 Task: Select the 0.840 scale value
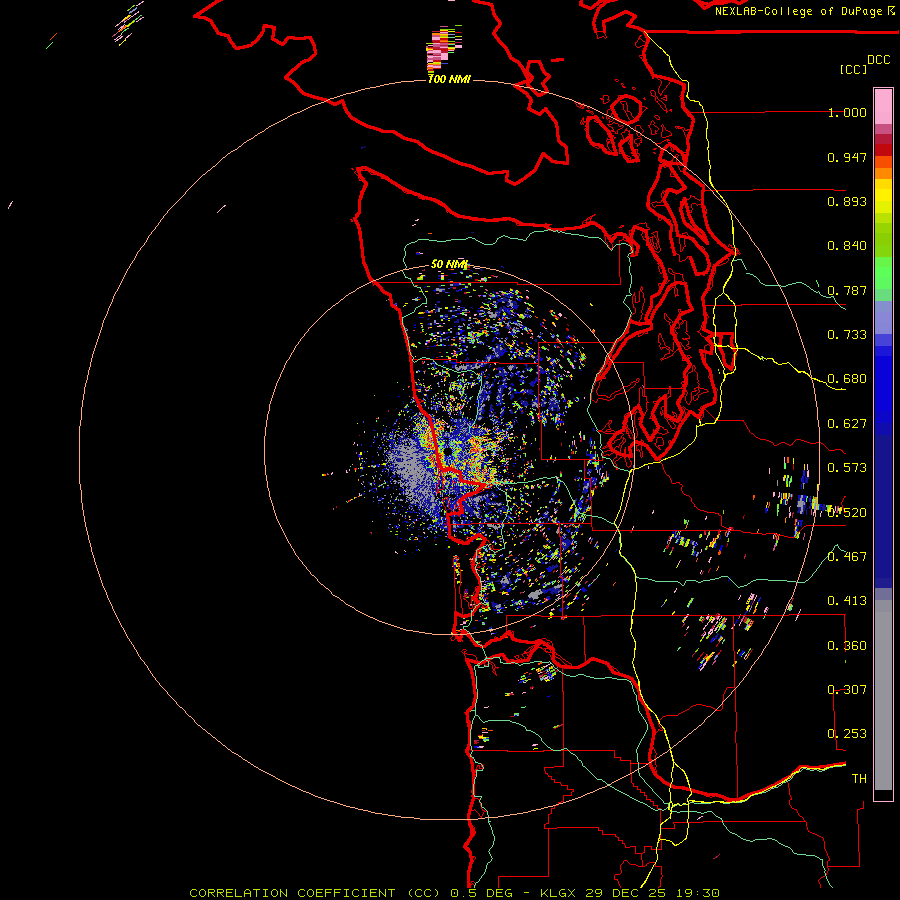847,246
